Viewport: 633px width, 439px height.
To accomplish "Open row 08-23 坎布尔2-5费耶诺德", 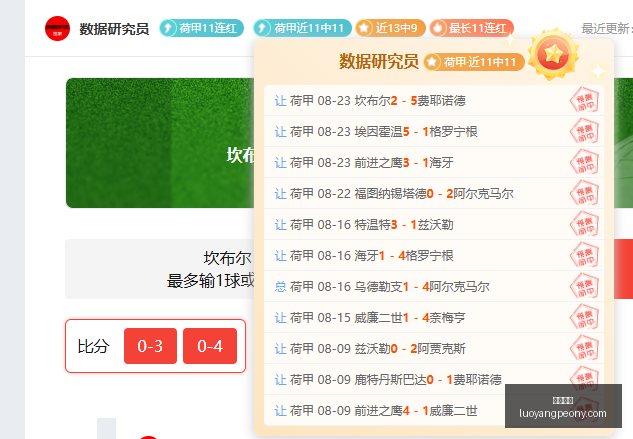I will tap(434, 100).
